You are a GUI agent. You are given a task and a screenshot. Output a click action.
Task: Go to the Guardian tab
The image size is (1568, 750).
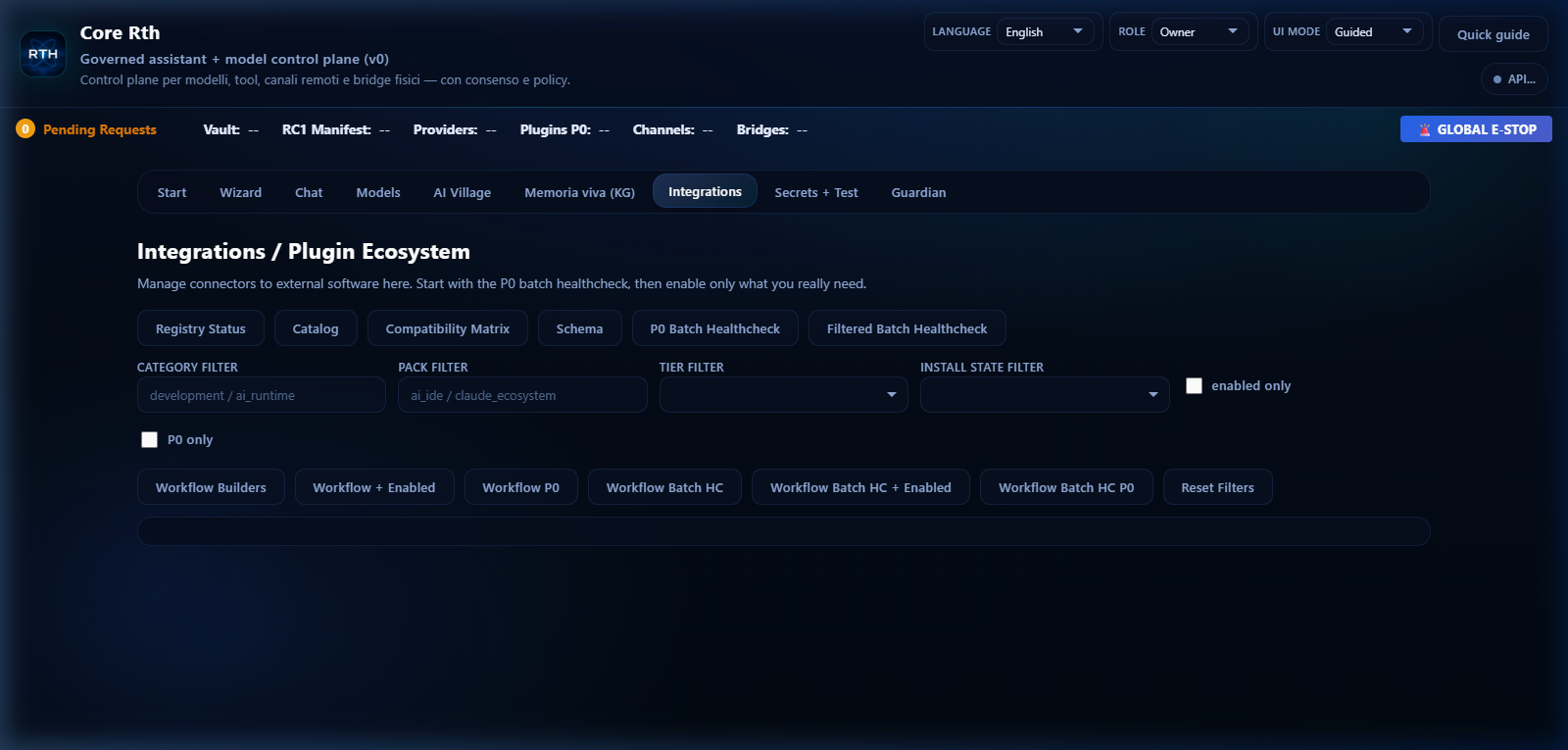918,192
